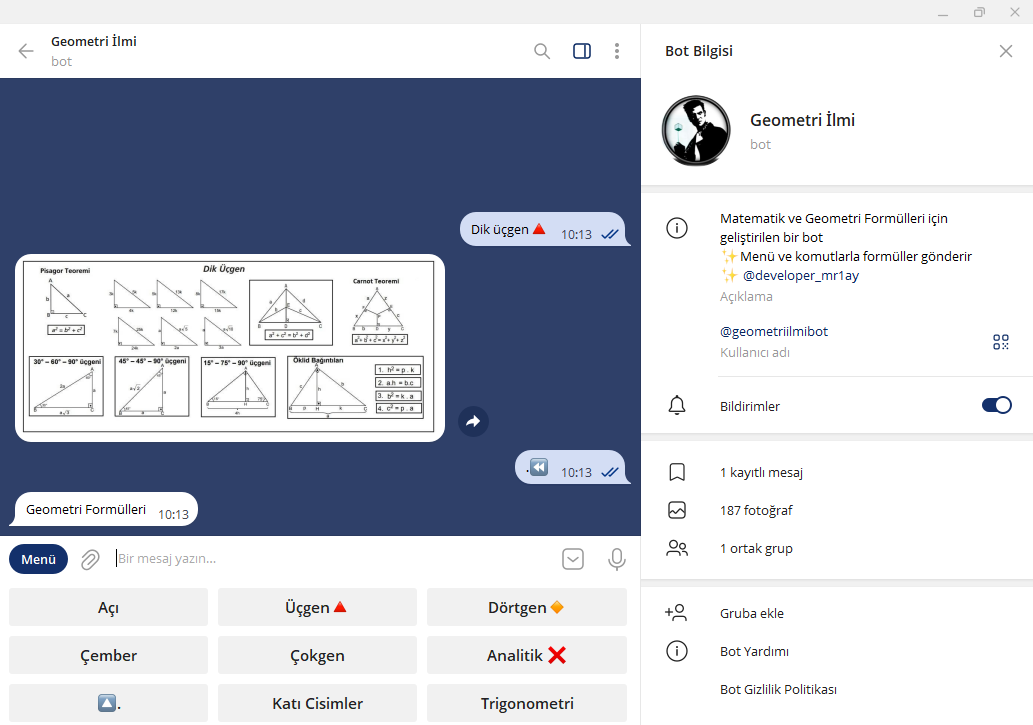
Task: Open the Geometri İlmi chat header title
Action: click(94, 41)
